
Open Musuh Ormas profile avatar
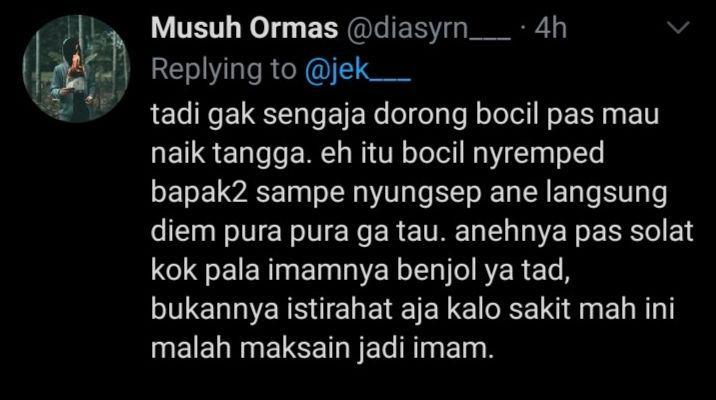point(76,68)
